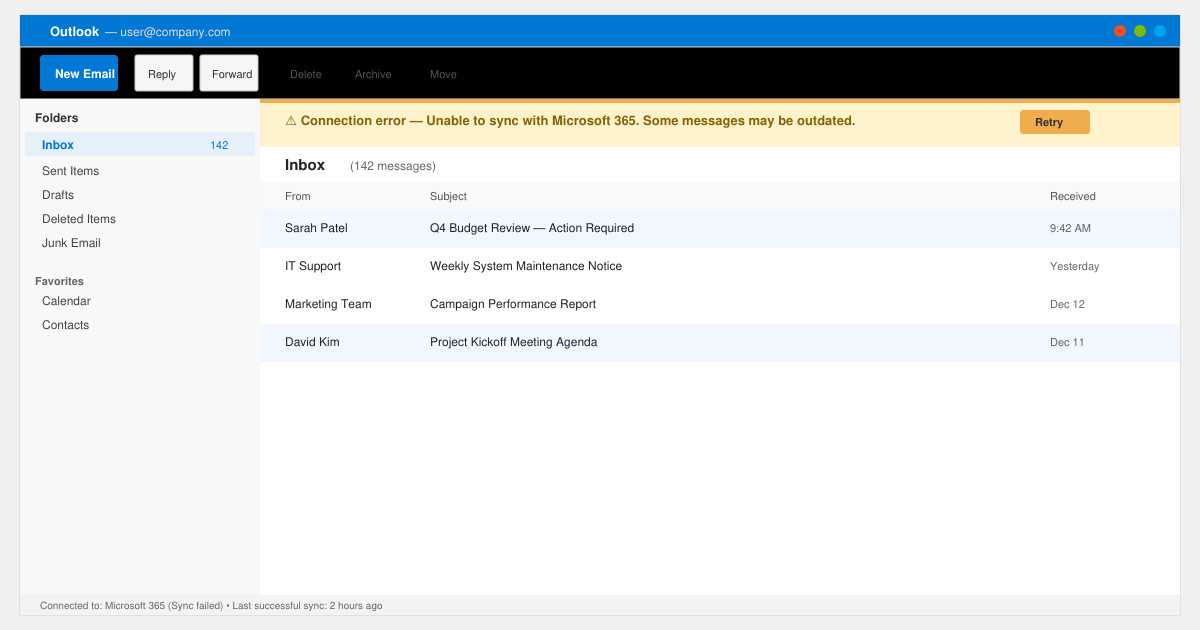Image resolution: width=1200 pixels, height=630 pixels.
Task: Click the (142 messages) count label
Action: [x=393, y=166]
